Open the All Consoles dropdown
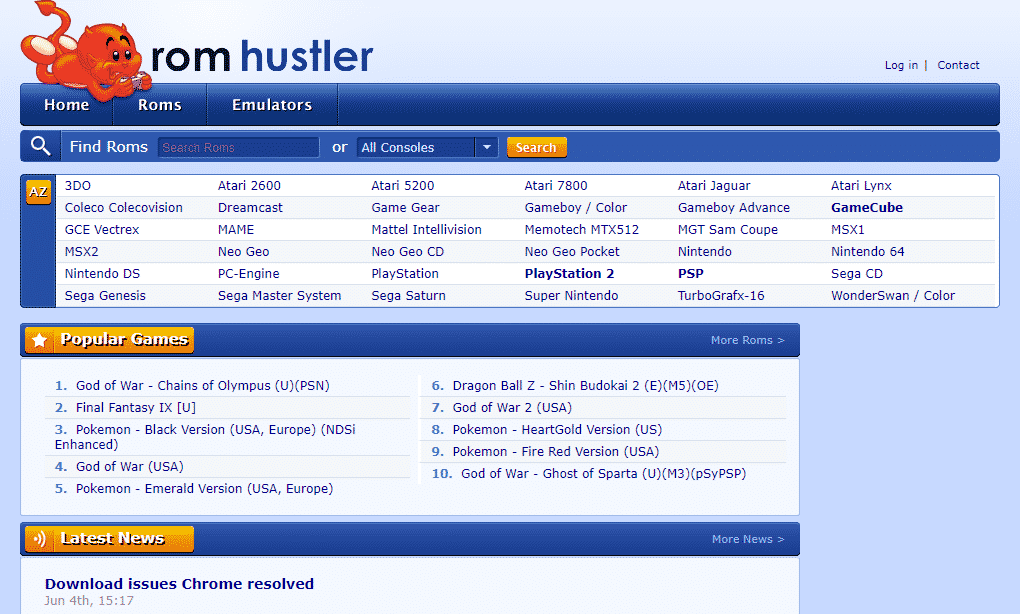The width and height of the screenshot is (1020, 614). [x=427, y=148]
